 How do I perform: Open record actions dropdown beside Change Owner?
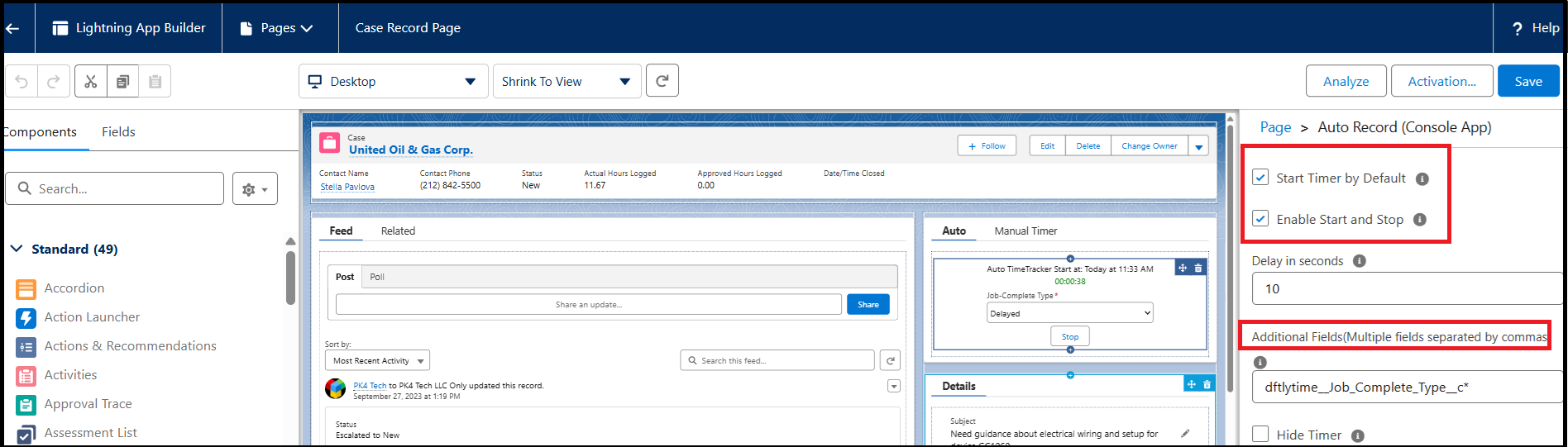(x=1198, y=146)
